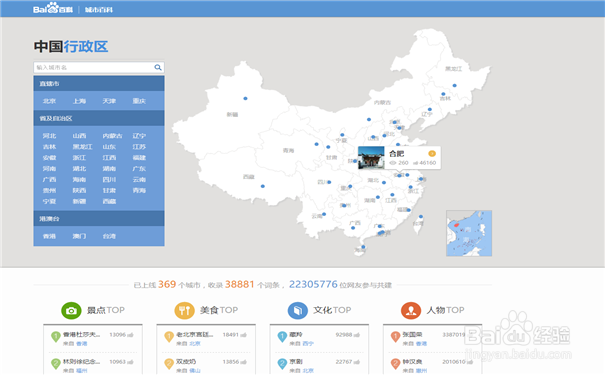Click rank 1 marker beside 藏羚
The height and width of the screenshot is (375, 605).
pyautogui.click(x=282, y=337)
